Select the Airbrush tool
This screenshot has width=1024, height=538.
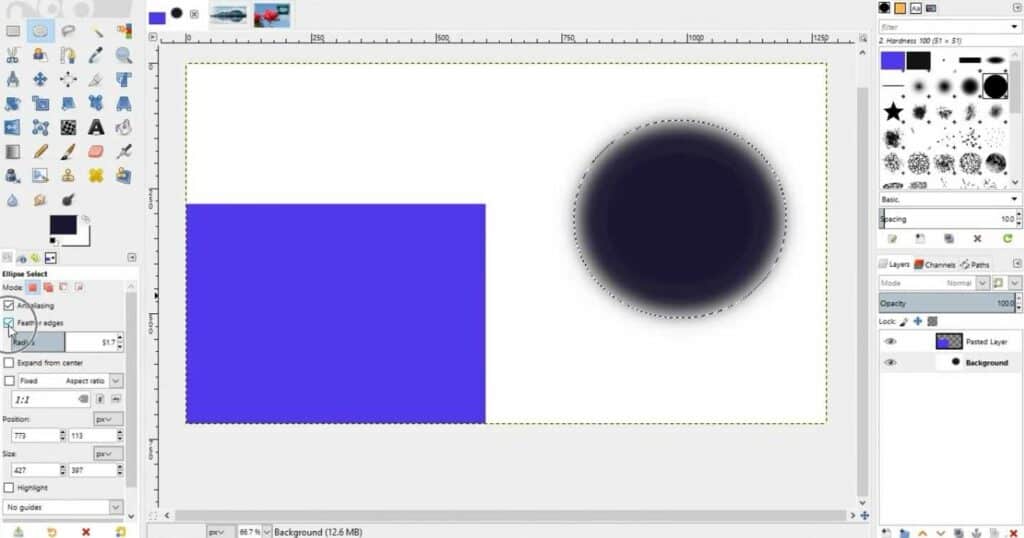(x=124, y=151)
